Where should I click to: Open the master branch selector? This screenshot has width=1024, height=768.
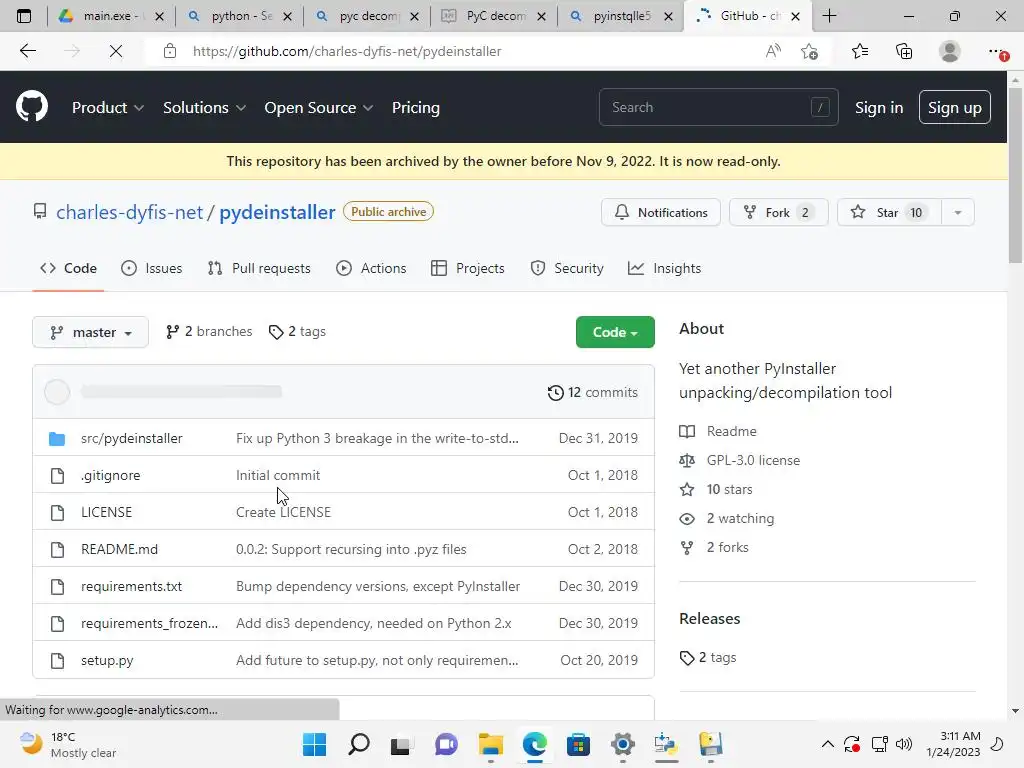(x=90, y=332)
